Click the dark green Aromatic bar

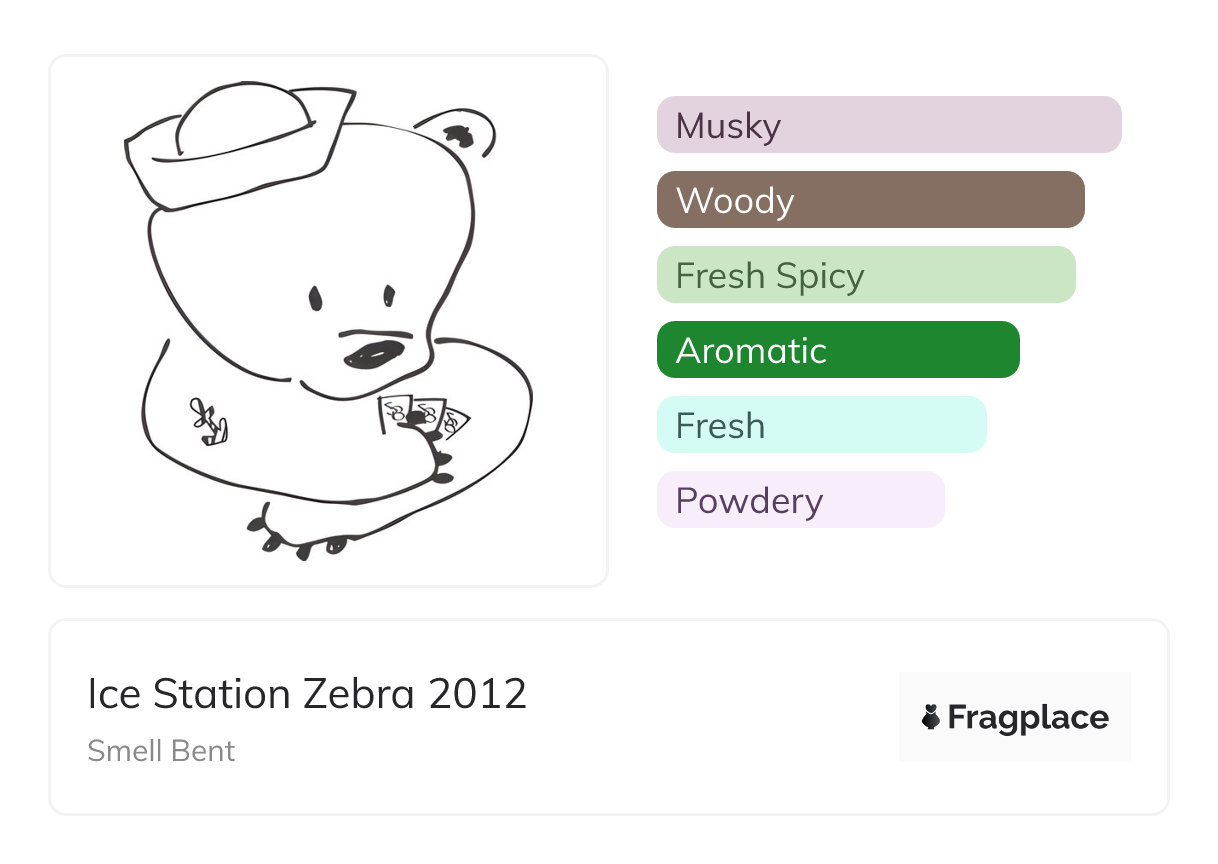coord(837,350)
